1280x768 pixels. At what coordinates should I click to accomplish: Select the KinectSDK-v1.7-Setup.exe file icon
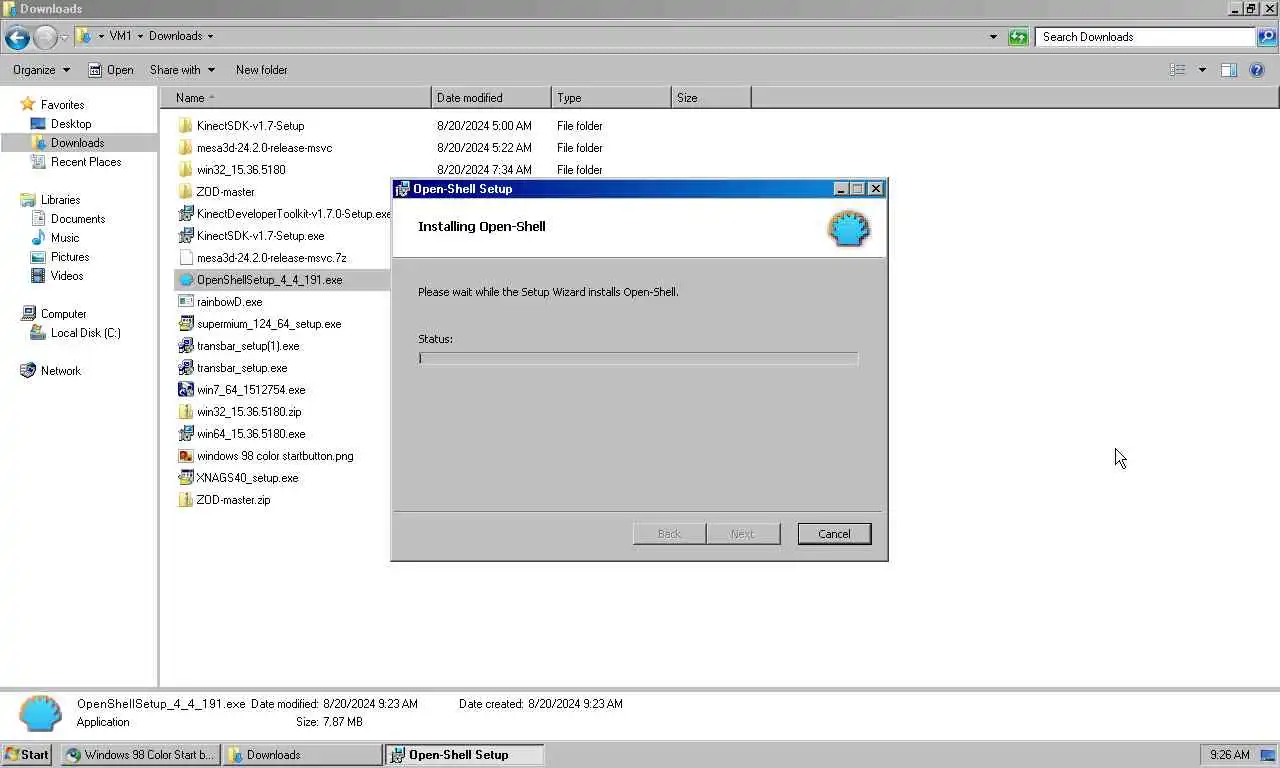point(185,236)
